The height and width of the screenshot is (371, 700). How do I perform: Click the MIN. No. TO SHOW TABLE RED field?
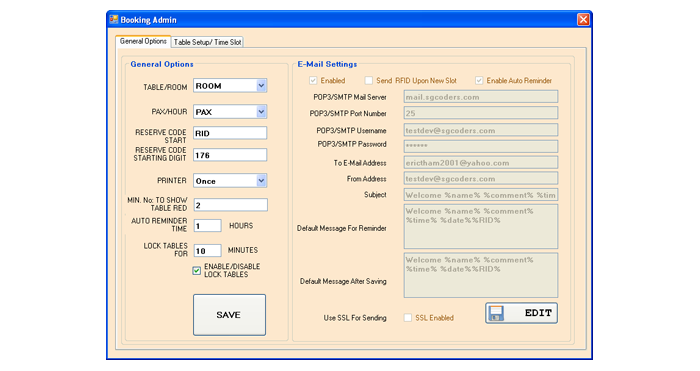230,205
